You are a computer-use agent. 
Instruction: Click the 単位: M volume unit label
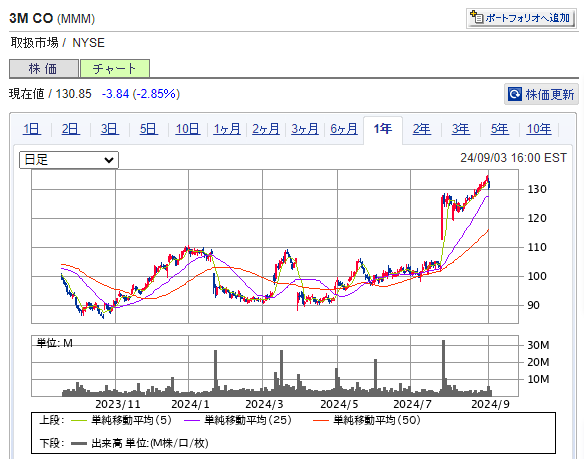(54, 343)
